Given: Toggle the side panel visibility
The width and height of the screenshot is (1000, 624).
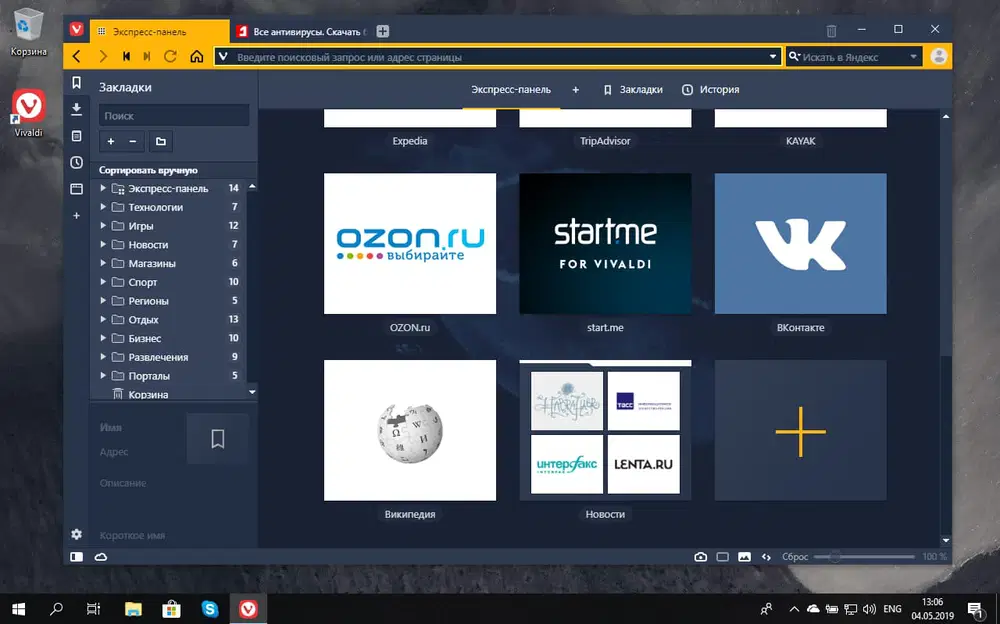Looking at the screenshot, I should pyautogui.click(x=77, y=557).
